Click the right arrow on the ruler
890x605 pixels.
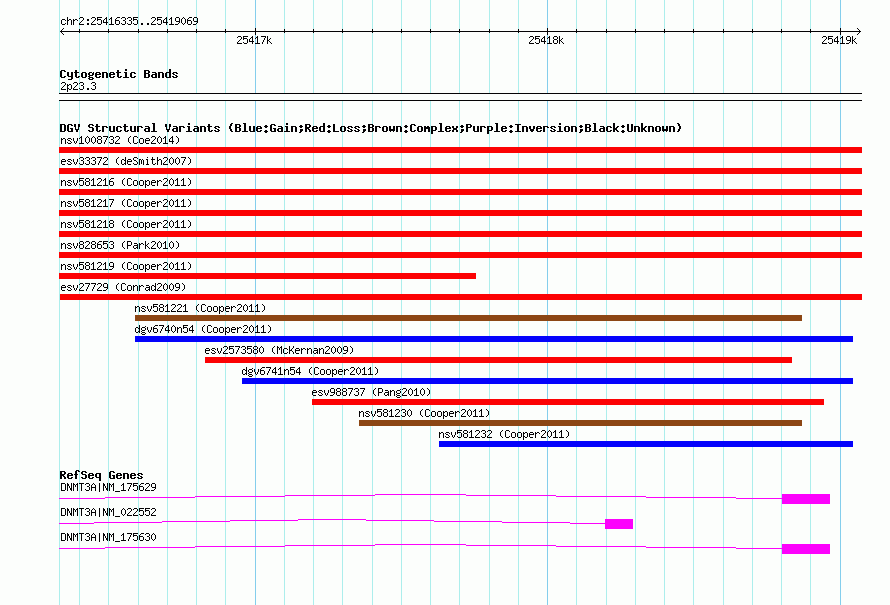[859, 32]
